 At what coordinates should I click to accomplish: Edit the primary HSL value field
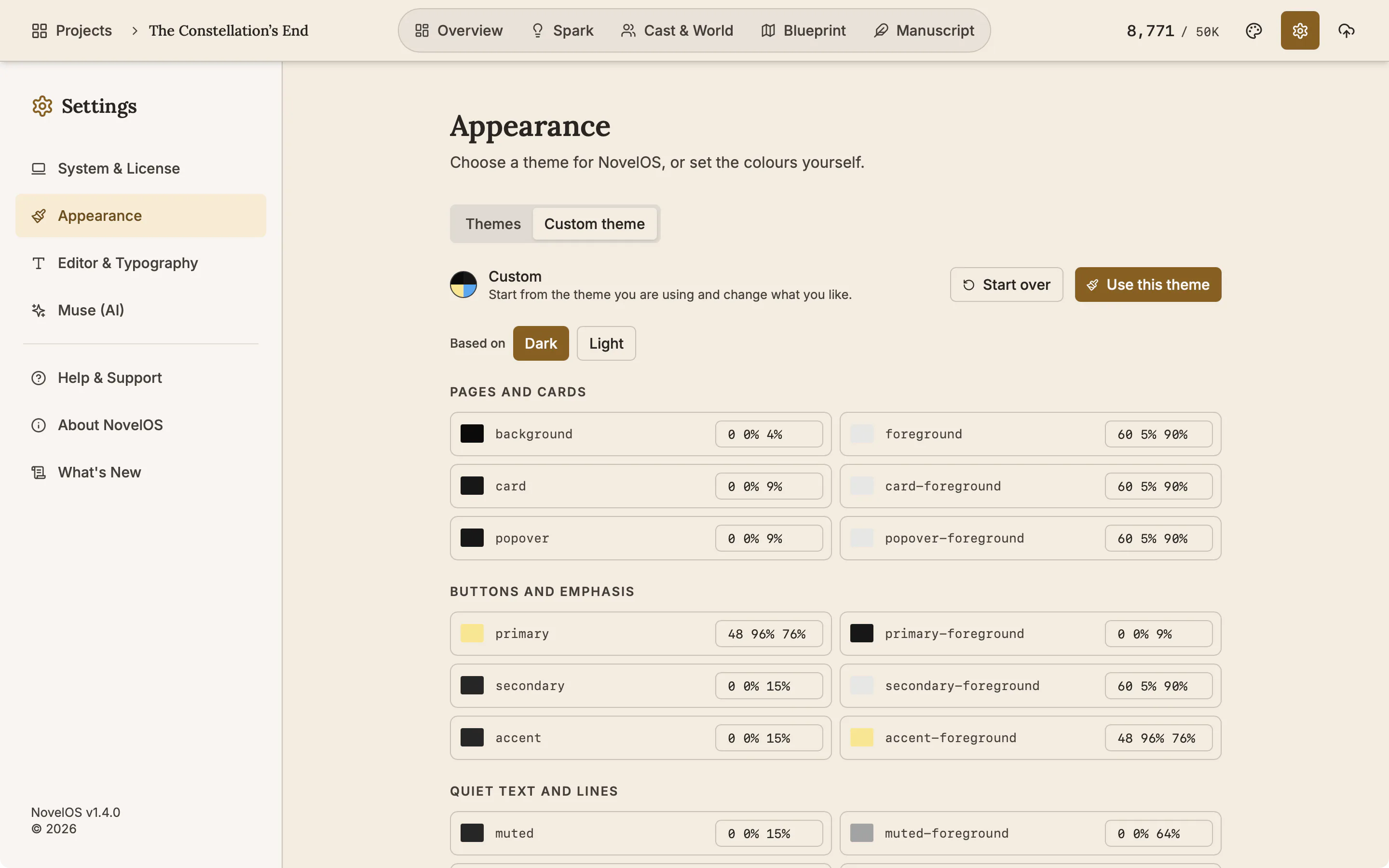(769, 634)
